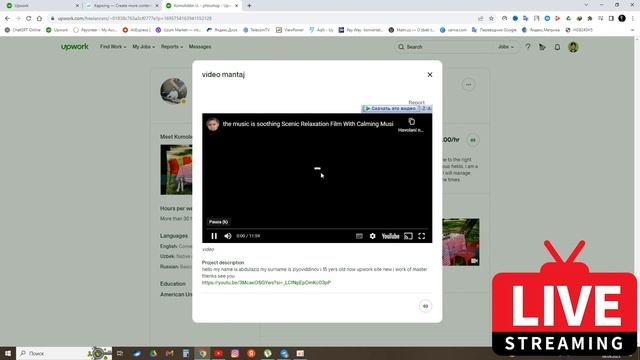Enter fullscreen mode in the video player
Screen dimensions: 640x360
(x=422, y=236)
